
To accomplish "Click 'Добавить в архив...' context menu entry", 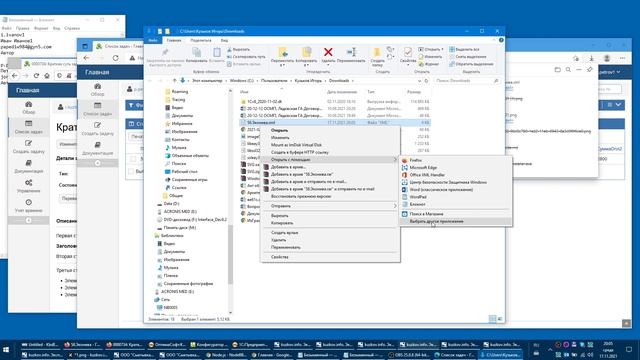I will click(x=330, y=167).
